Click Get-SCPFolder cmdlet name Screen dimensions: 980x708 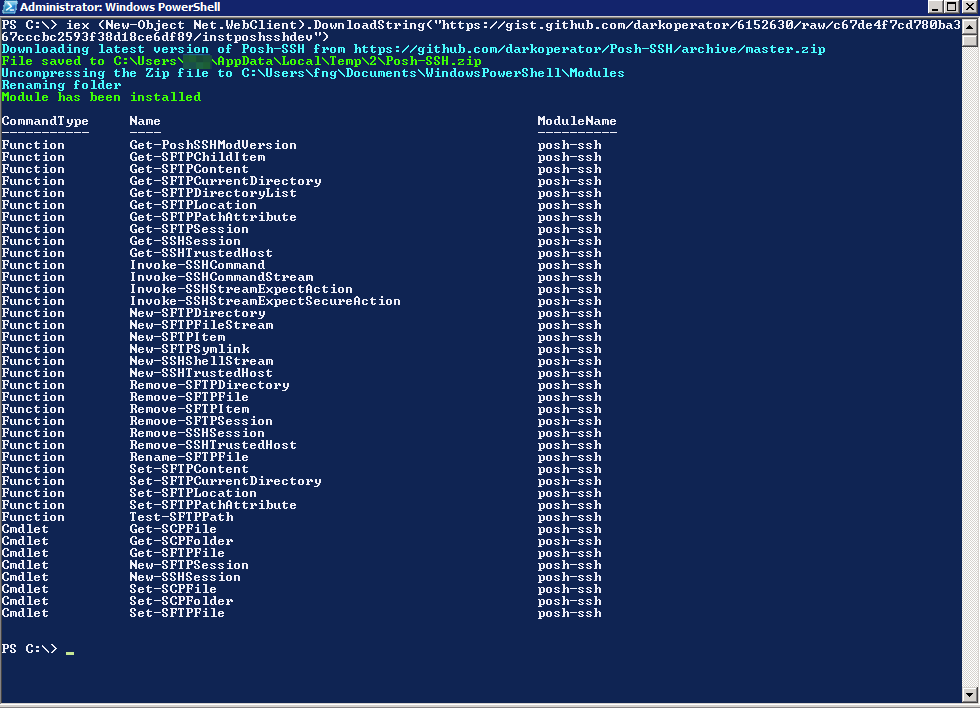(181, 541)
